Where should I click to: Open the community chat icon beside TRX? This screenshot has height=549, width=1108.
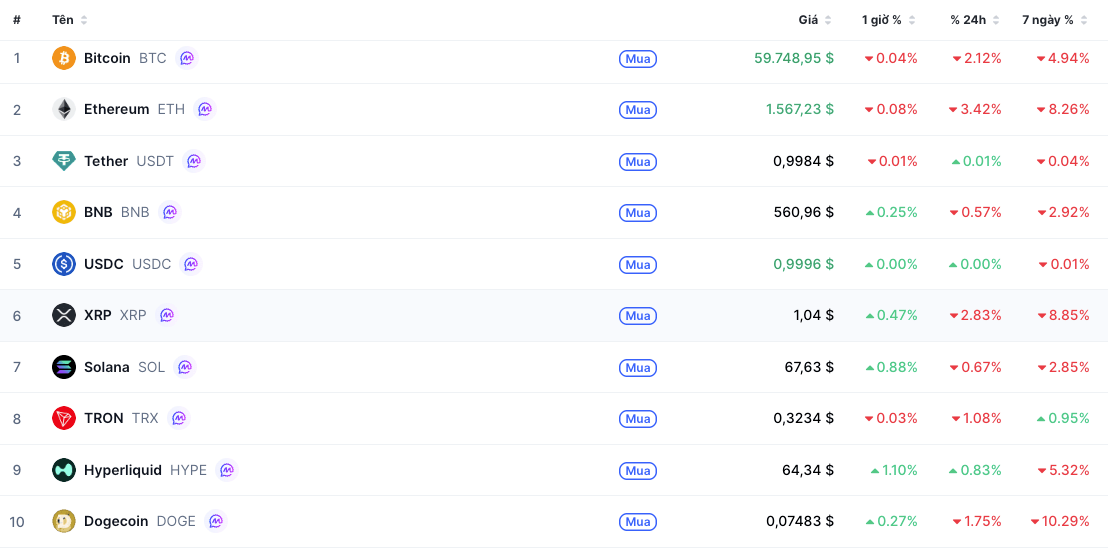coord(179,418)
